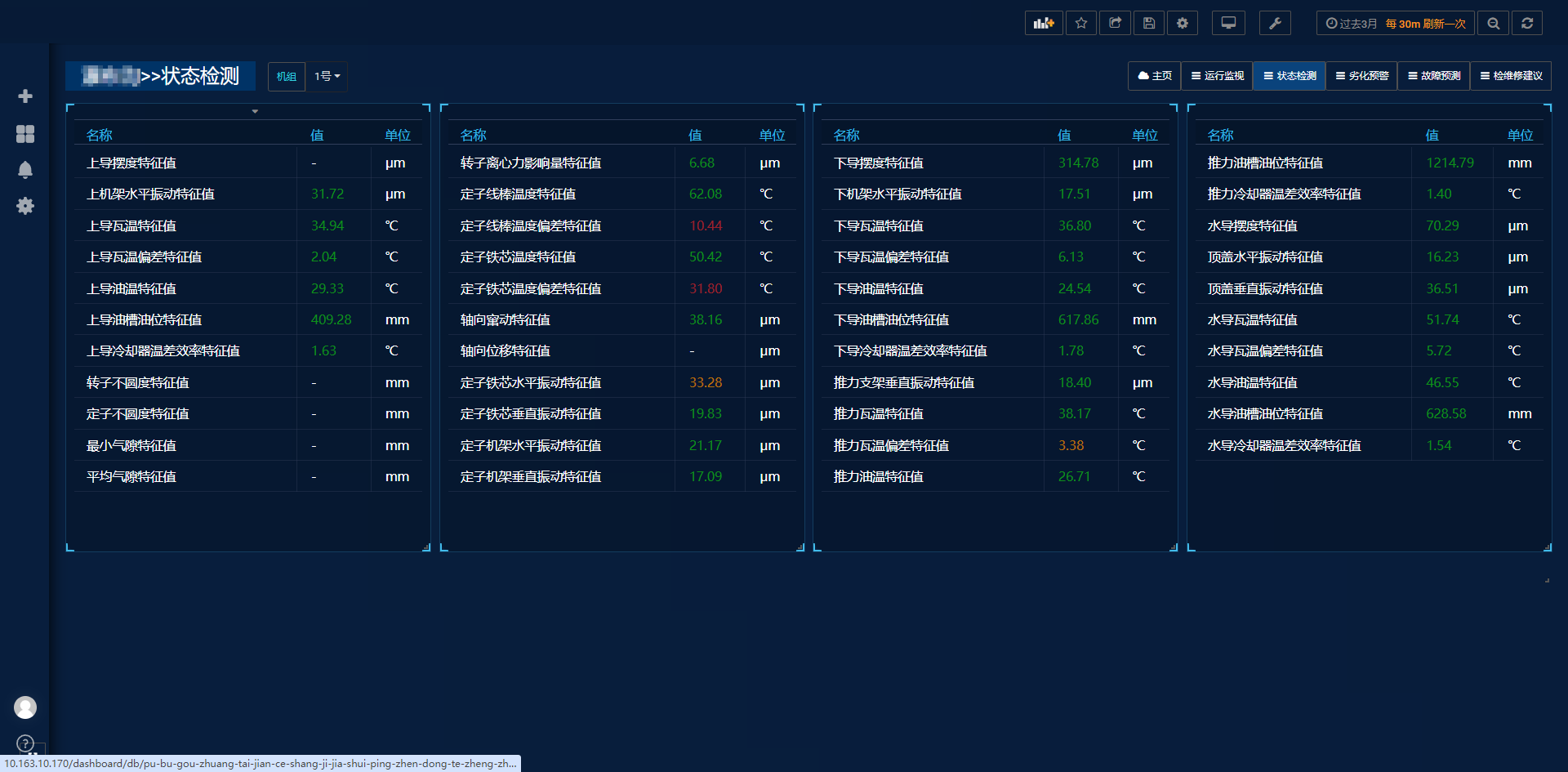Open the share dashboard icon
The height and width of the screenshot is (772, 1568).
[1115, 24]
